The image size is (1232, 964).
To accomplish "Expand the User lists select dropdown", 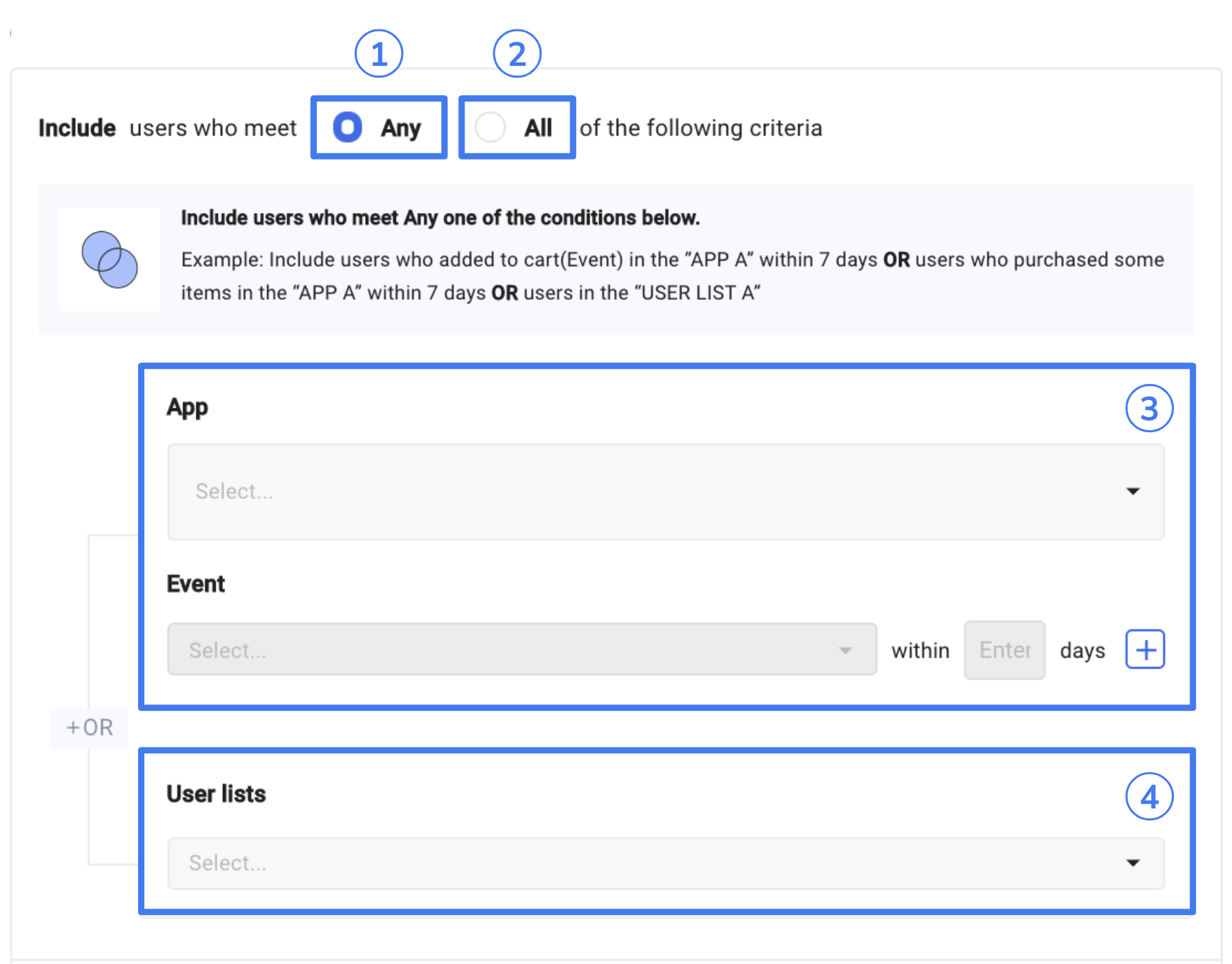I will tap(665, 862).
